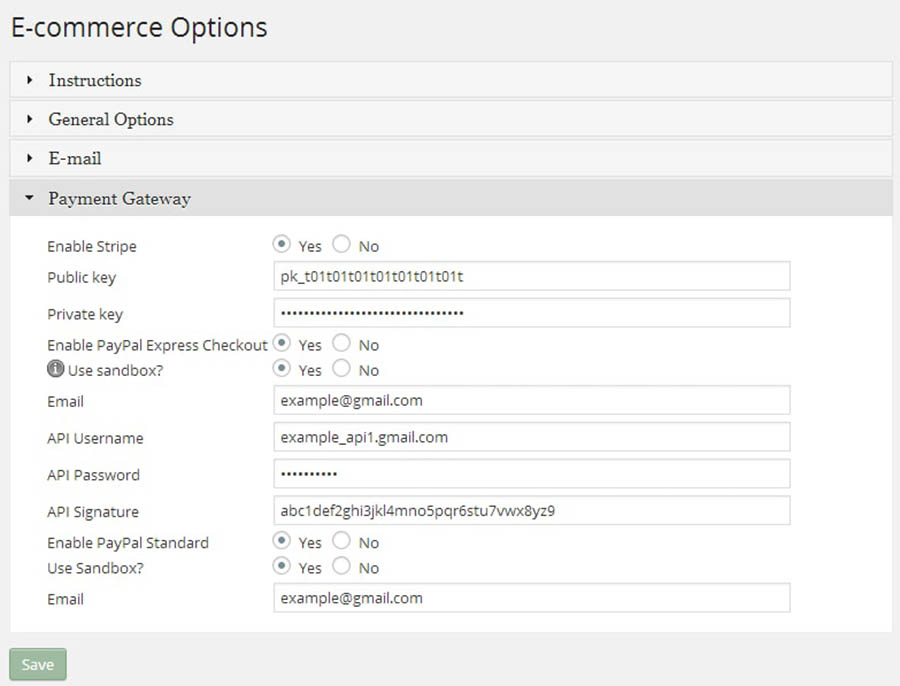
Task: Expand the Instructions section
Action: (x=95, y=80)
